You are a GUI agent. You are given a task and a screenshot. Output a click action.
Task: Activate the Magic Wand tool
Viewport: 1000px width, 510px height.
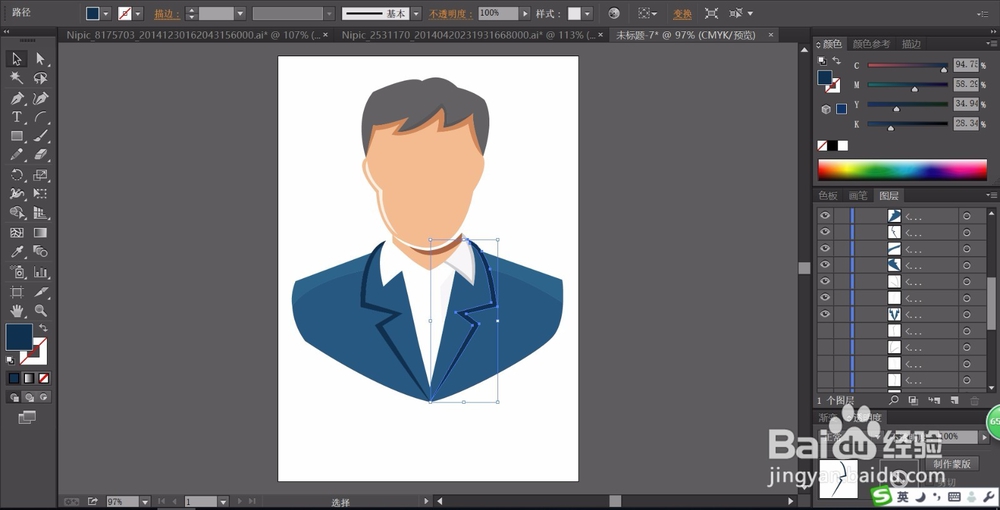(x=17, y=78)
